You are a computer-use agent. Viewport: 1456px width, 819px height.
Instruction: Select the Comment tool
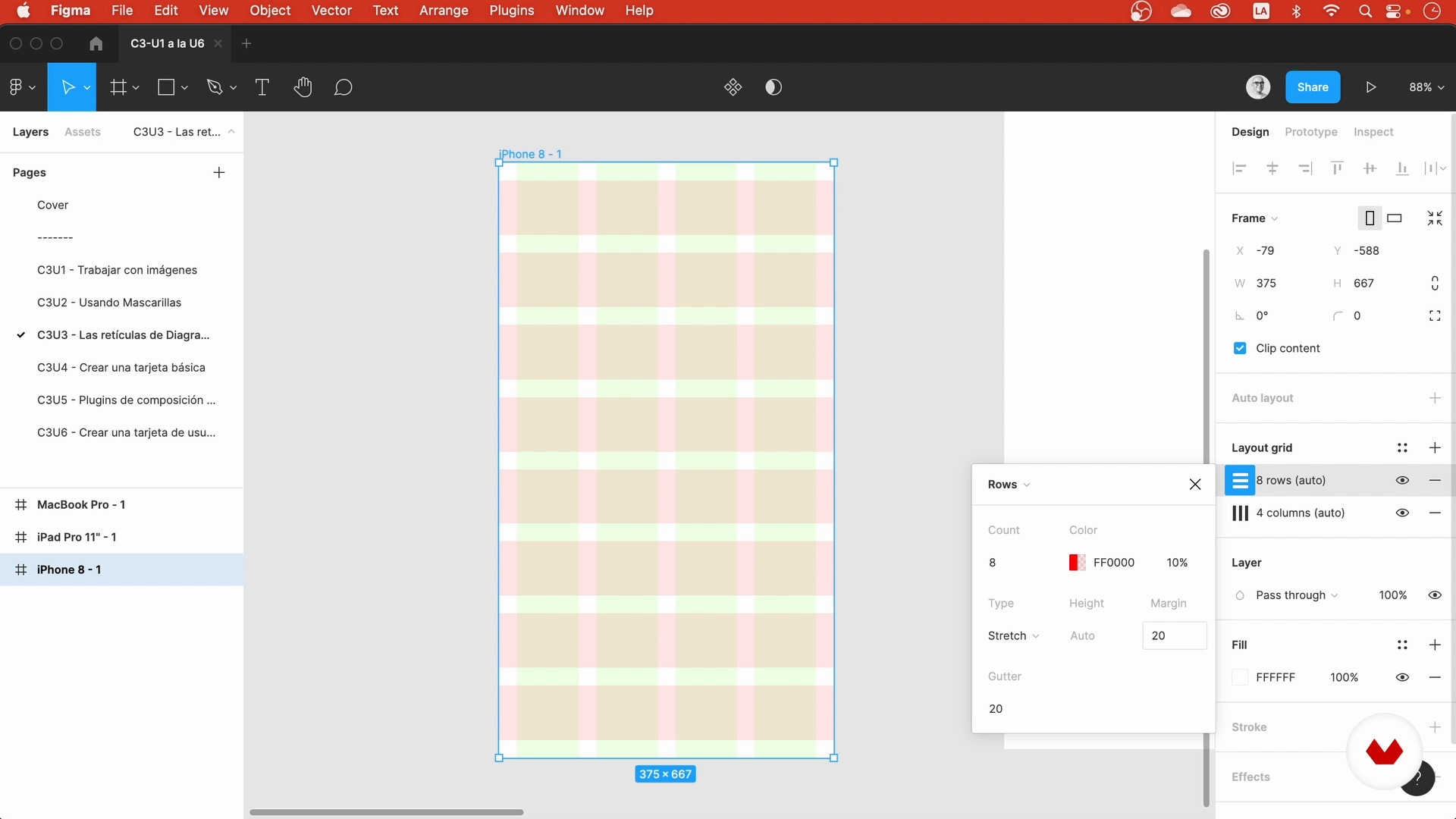pyautogui.click(x=343, y=87)
